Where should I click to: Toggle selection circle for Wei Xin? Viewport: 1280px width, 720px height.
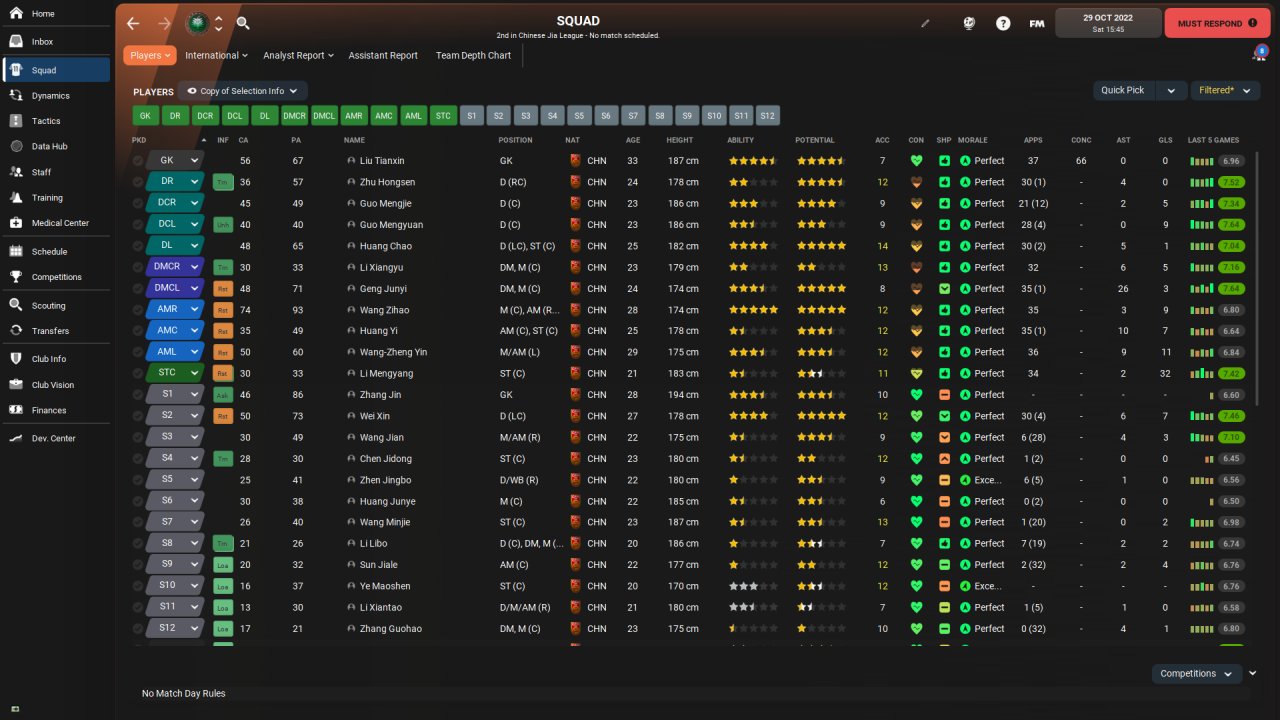[x=138, y=416]
